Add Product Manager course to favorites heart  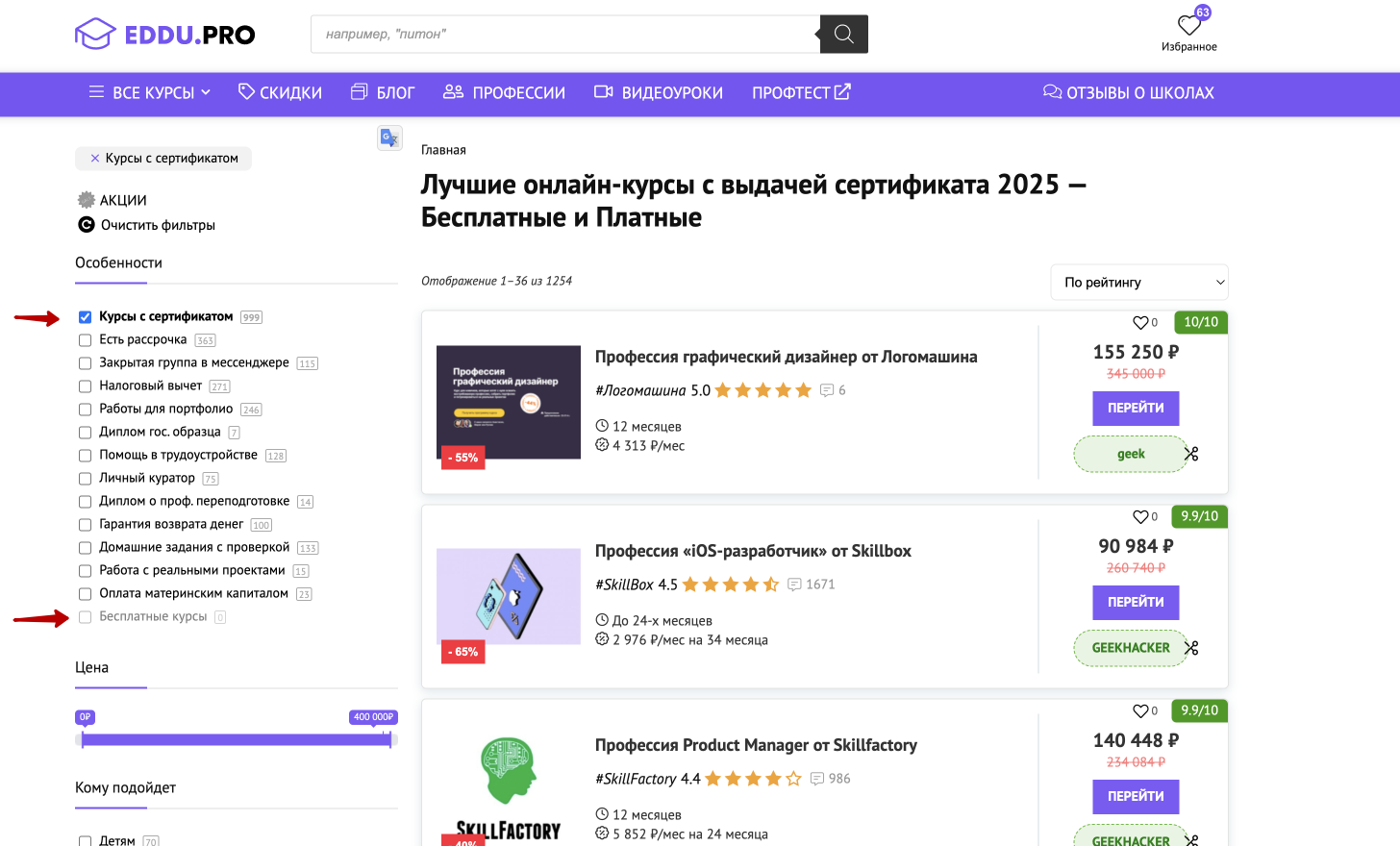pos(1140,711)
